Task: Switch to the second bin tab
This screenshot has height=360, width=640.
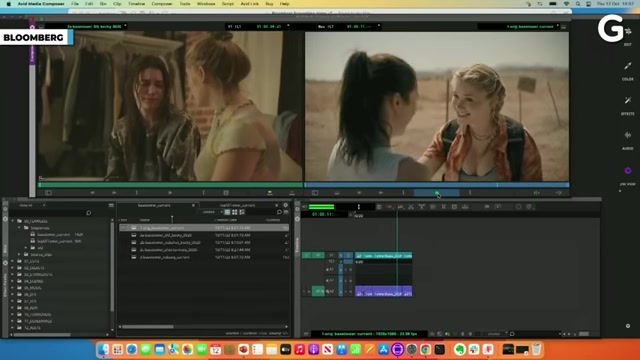Action: pyautogui.click(x=238, y=205)
